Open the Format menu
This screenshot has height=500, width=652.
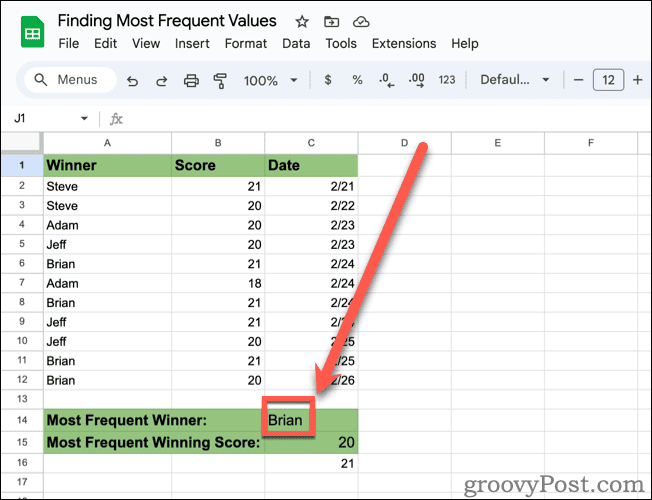click(x=246, y=43)
